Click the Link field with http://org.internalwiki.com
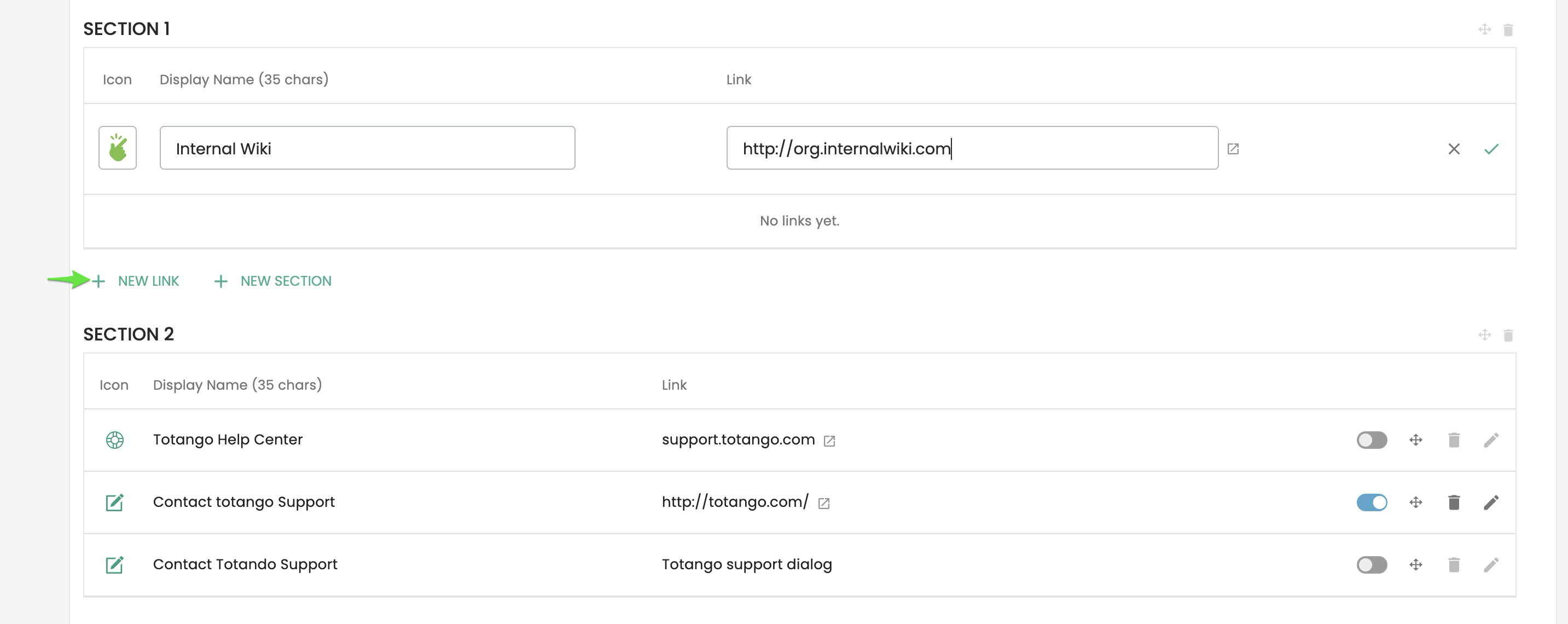The width and height of the screenshot is (1568, 624). pyautogui.click(x=972, y=148)
